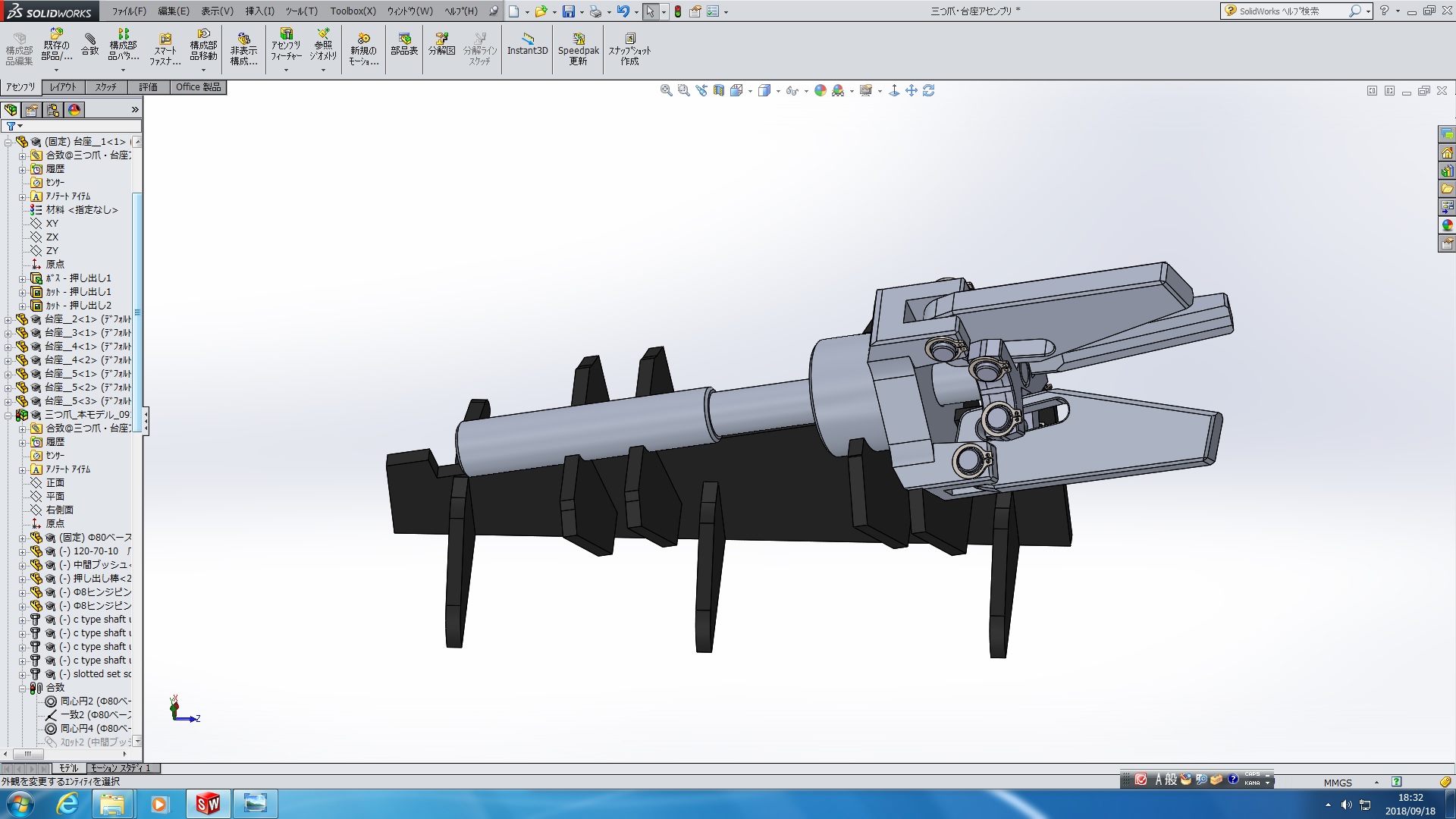The width and height of the screenshot is (1456, 819).
Task: Click Edit Appearance sphere in view toolbar
Action: coord(820,90)
